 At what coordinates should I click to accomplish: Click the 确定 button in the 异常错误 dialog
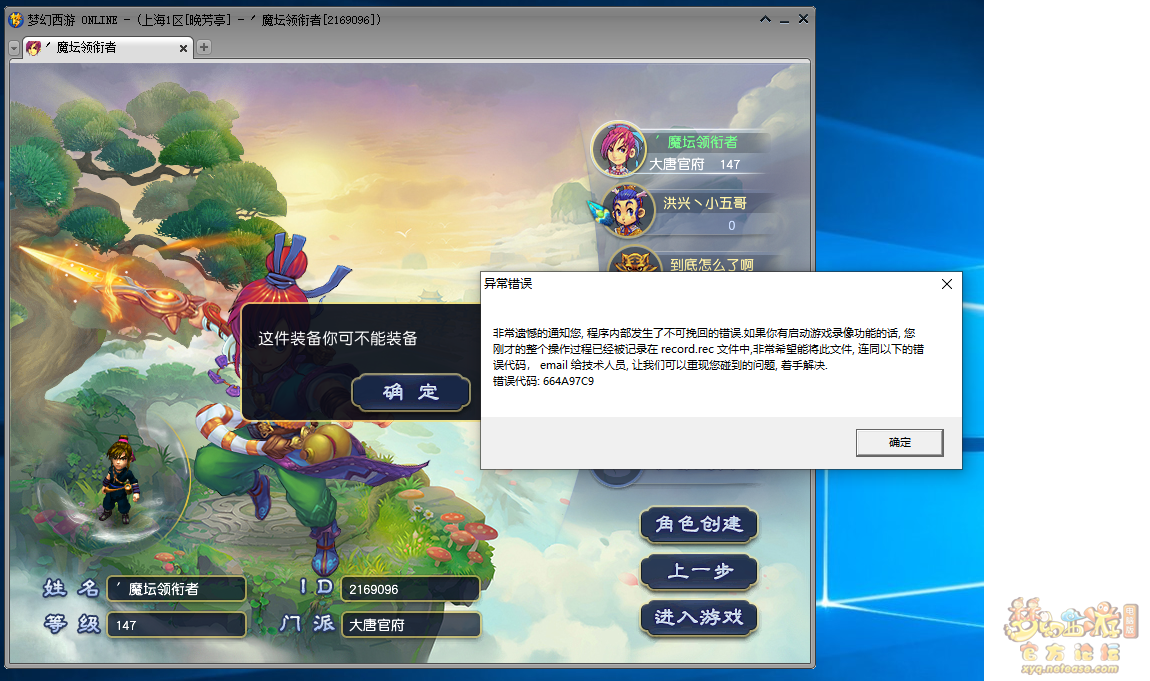point(899,443)
